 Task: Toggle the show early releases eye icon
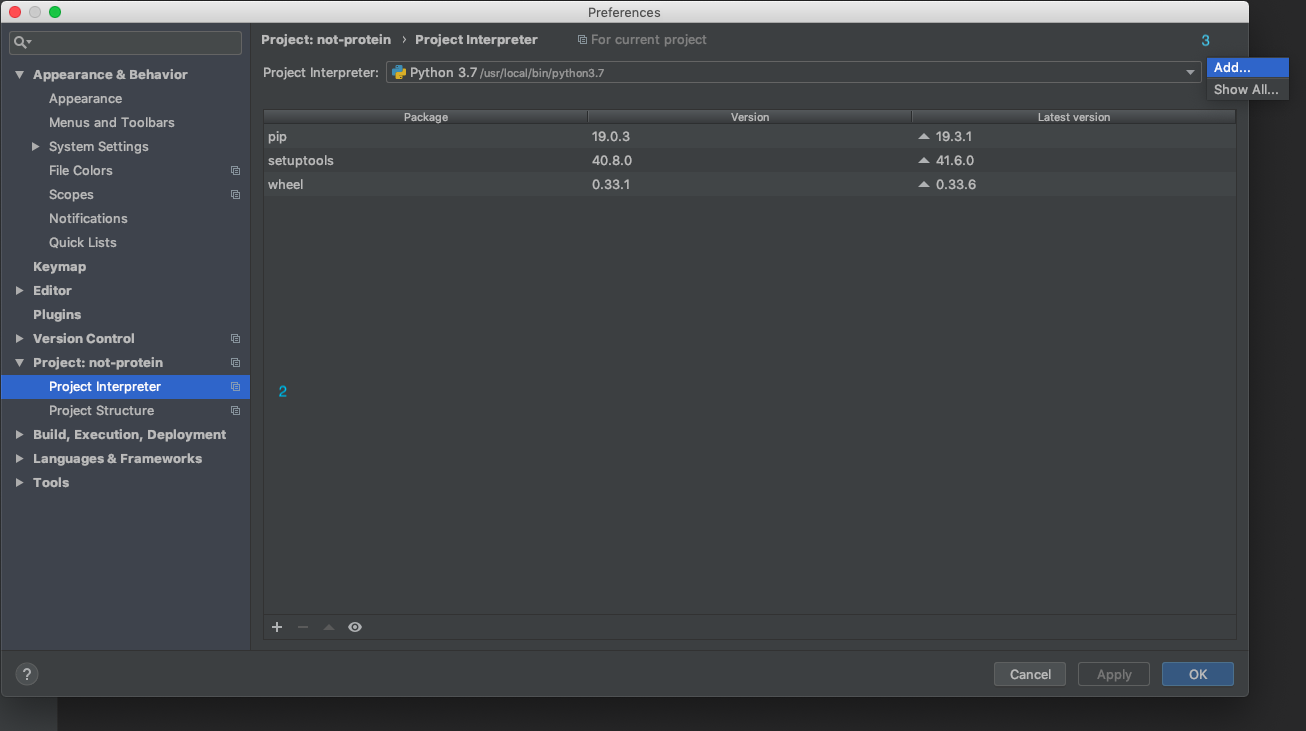(355, 627)
